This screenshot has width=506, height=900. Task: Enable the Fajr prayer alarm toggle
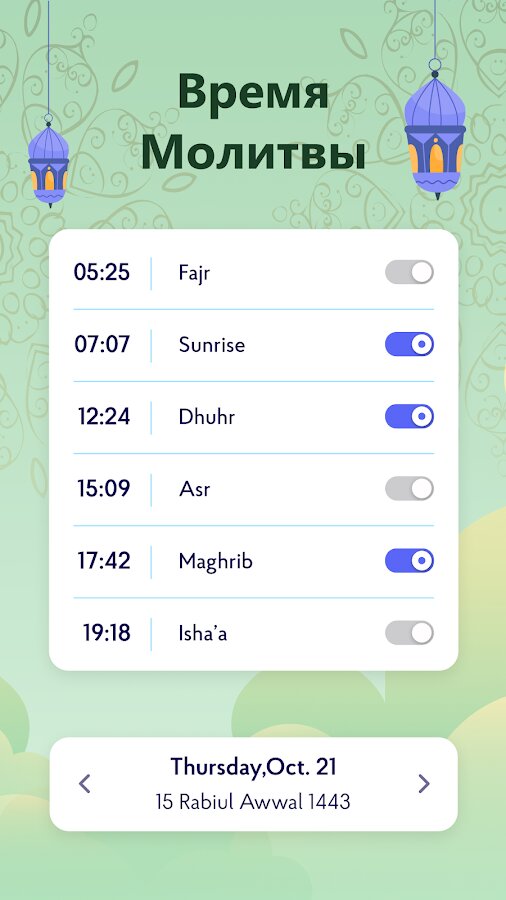[x=409, y=272]
